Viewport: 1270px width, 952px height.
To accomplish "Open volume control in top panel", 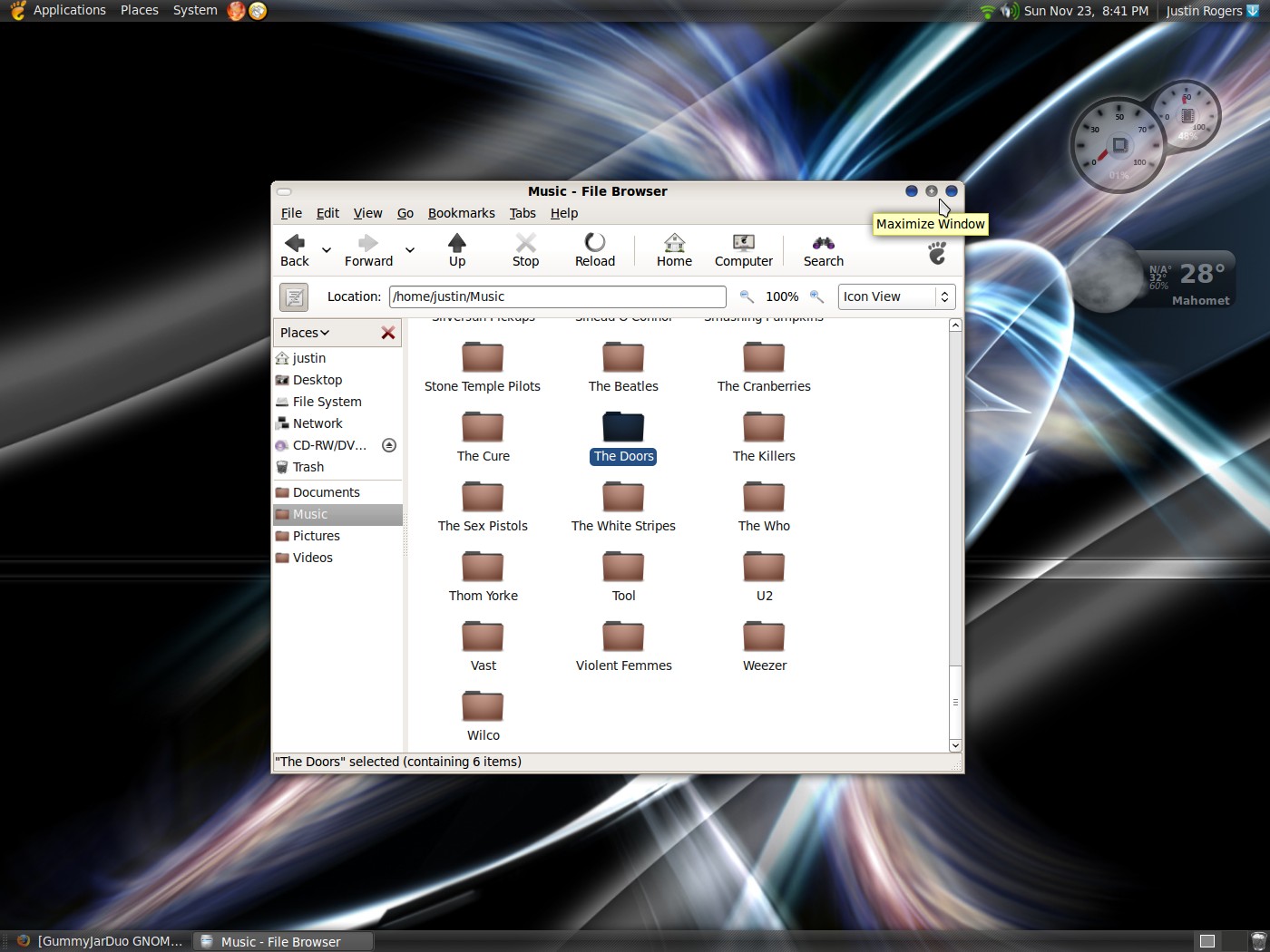I will (x=1009, y=11).
